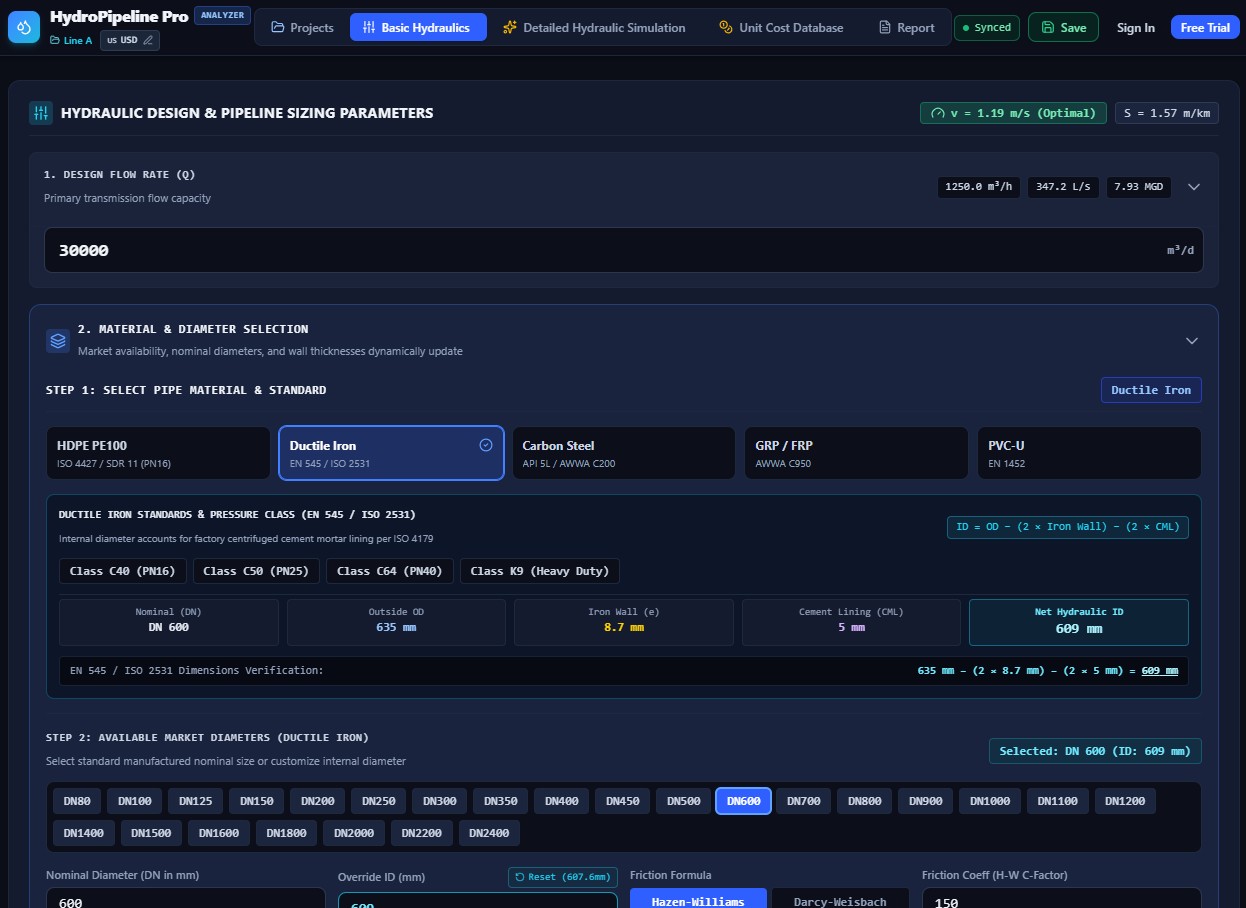This screenshot has height=908, width=1246.
Task: Select Hazen-Williams friction formula
Action: (x=698, y=898)
